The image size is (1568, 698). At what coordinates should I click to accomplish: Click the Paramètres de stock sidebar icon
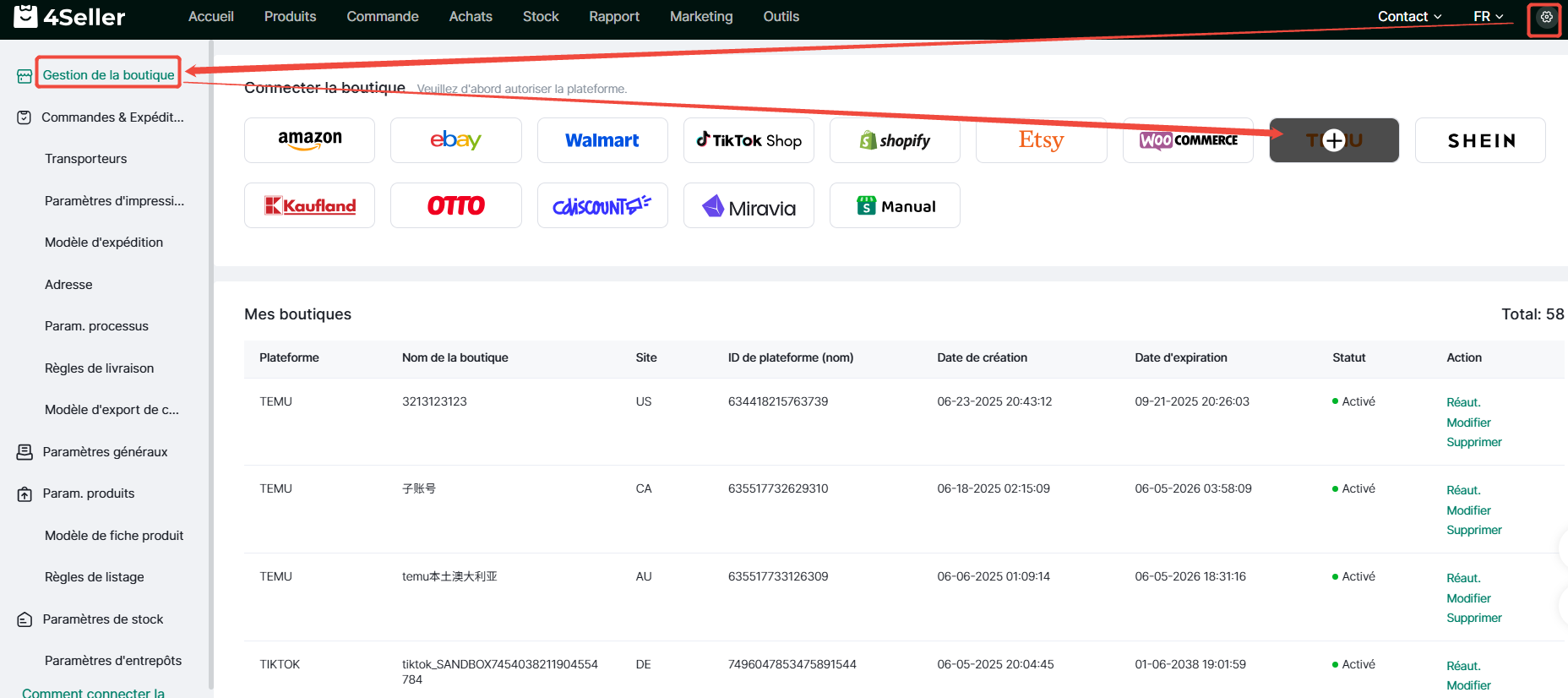click(24, 619)
